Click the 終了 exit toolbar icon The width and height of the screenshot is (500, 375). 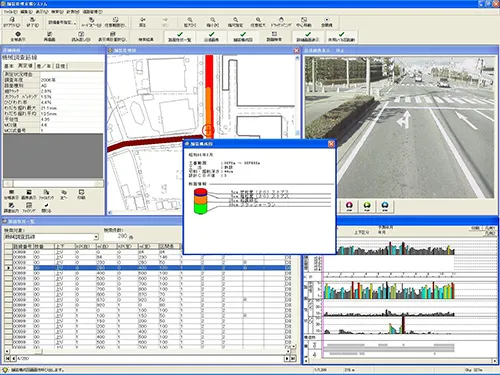[32, 22]
